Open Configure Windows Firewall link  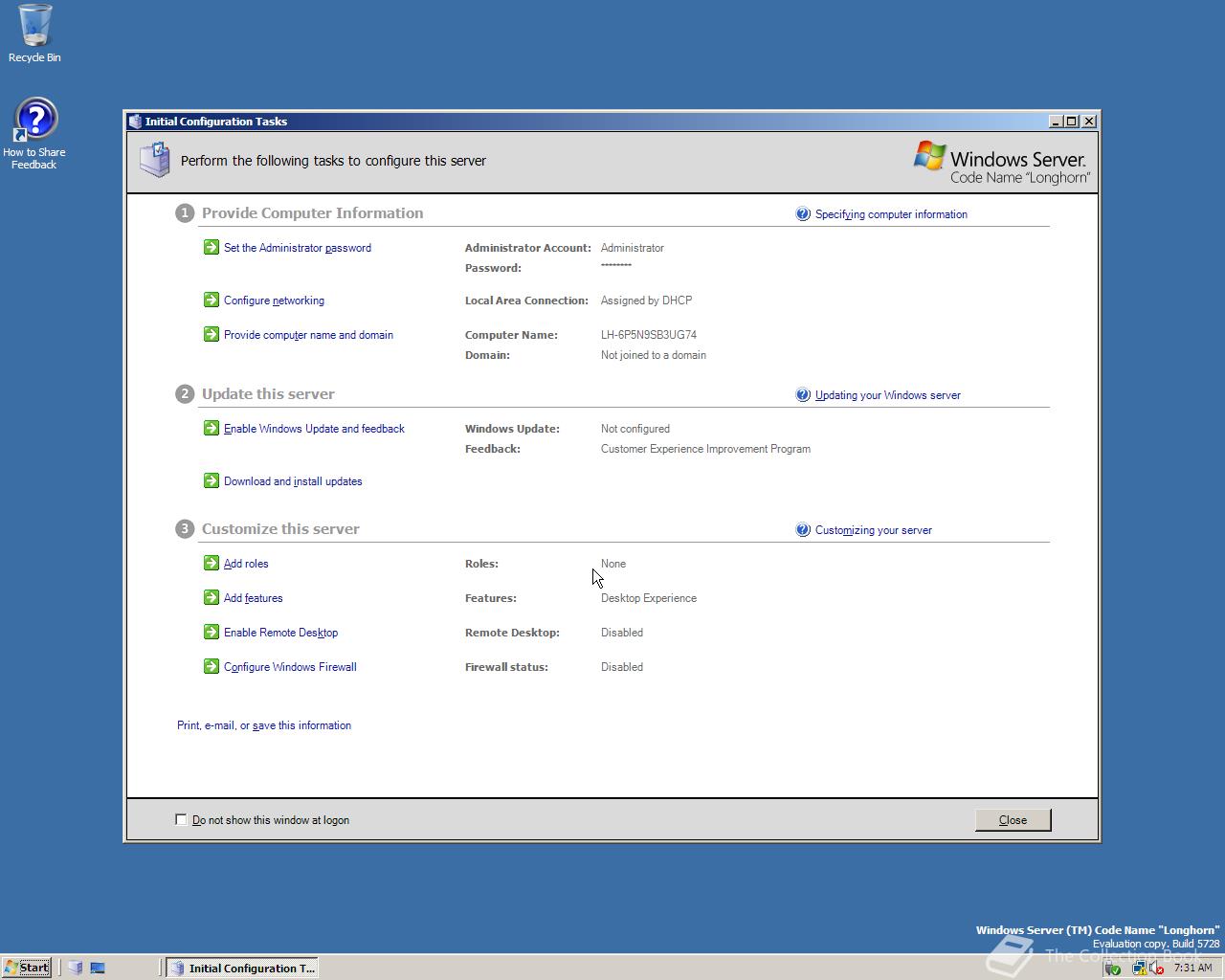(x=290, y=667)
